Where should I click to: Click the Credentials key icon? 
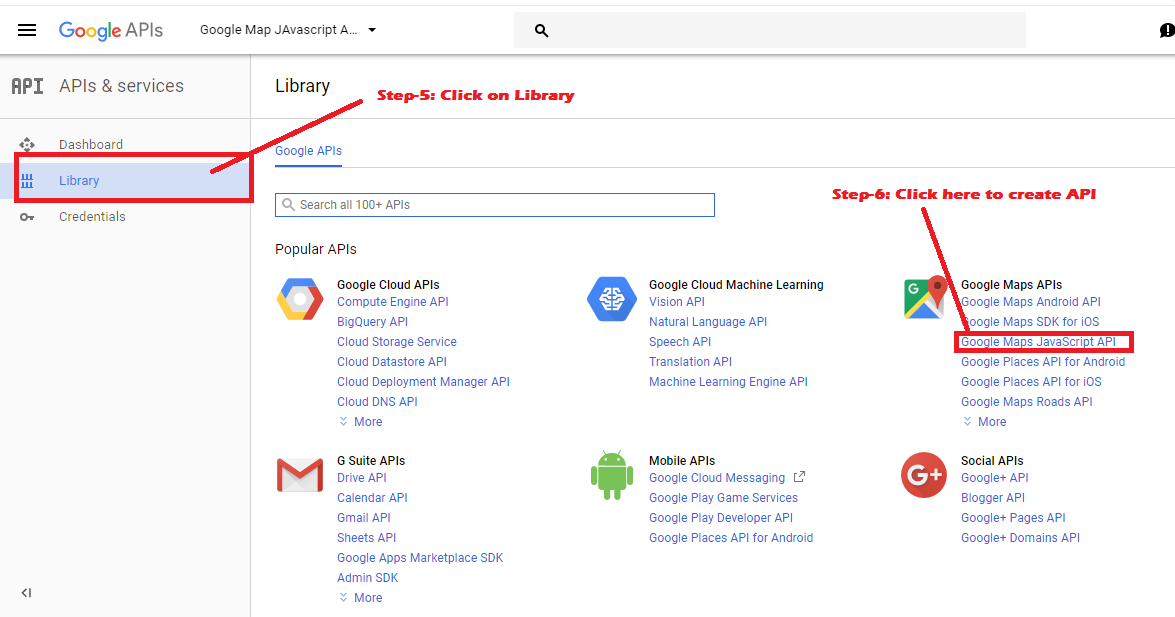[x=27, y=217]
